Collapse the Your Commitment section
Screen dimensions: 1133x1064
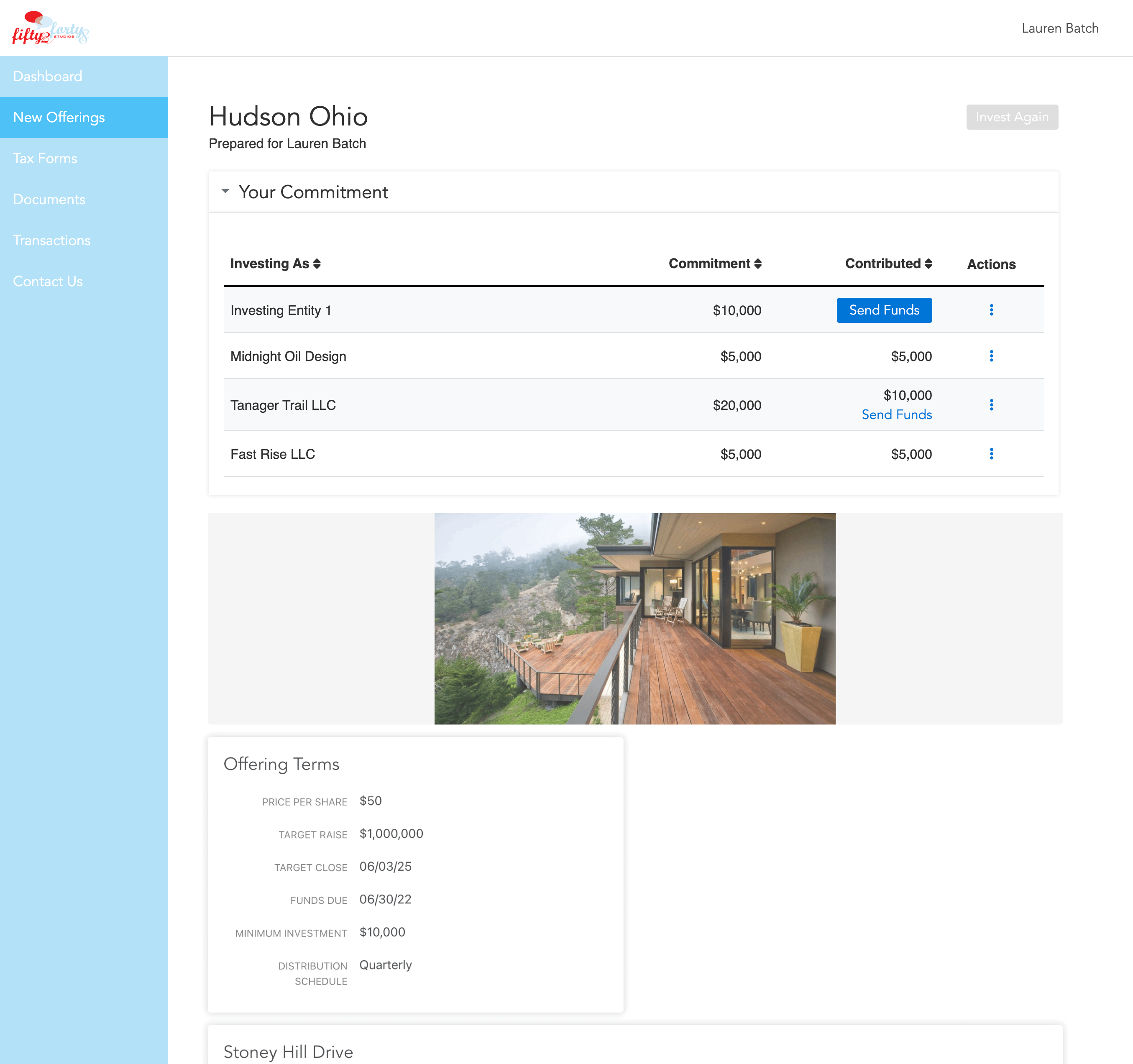point(226,192)
